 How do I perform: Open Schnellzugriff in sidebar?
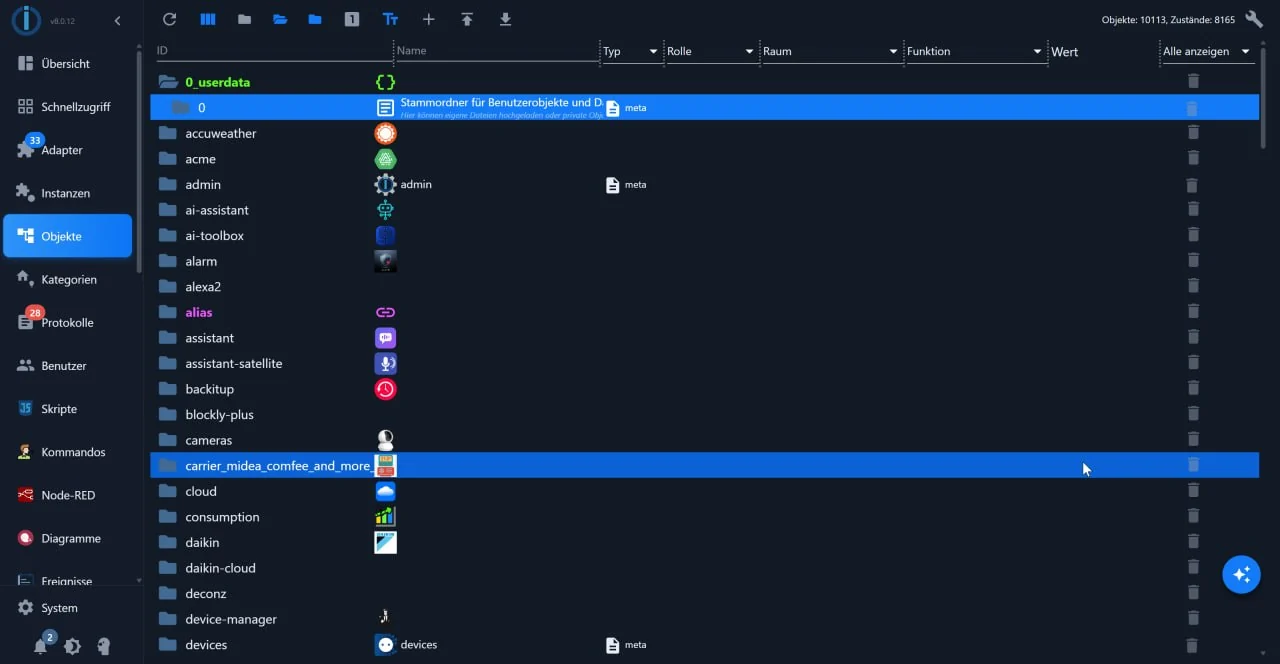pos(68,107)
